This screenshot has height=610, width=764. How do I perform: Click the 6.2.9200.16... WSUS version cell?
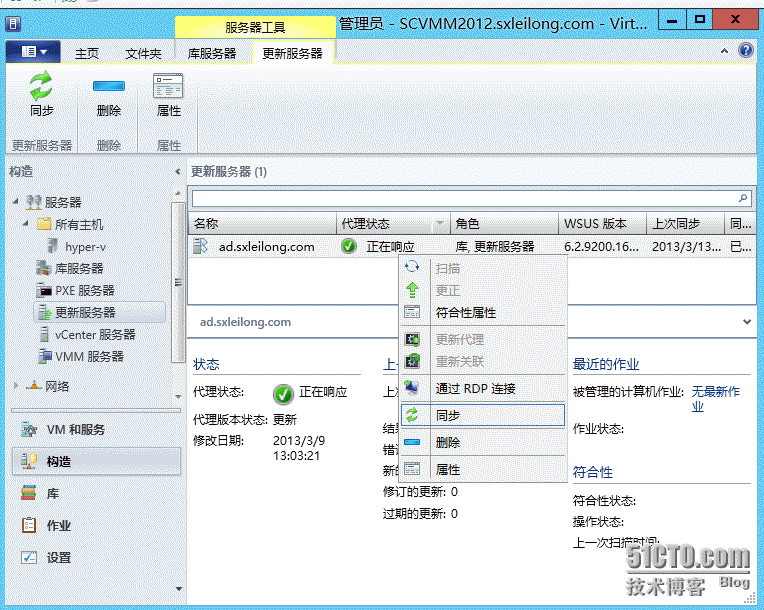(601, 246)
